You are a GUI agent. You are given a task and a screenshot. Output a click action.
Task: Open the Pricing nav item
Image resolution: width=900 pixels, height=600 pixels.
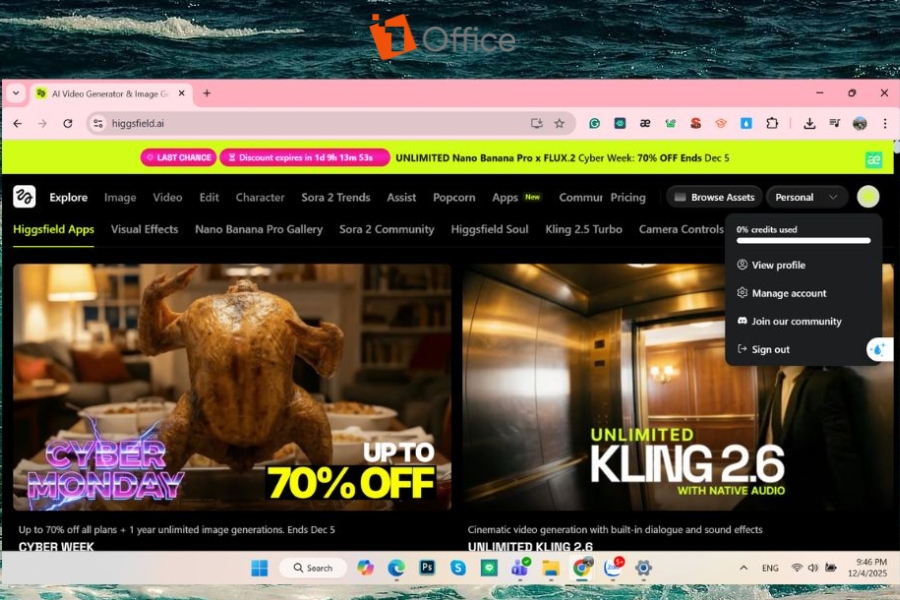coord(628,198)
